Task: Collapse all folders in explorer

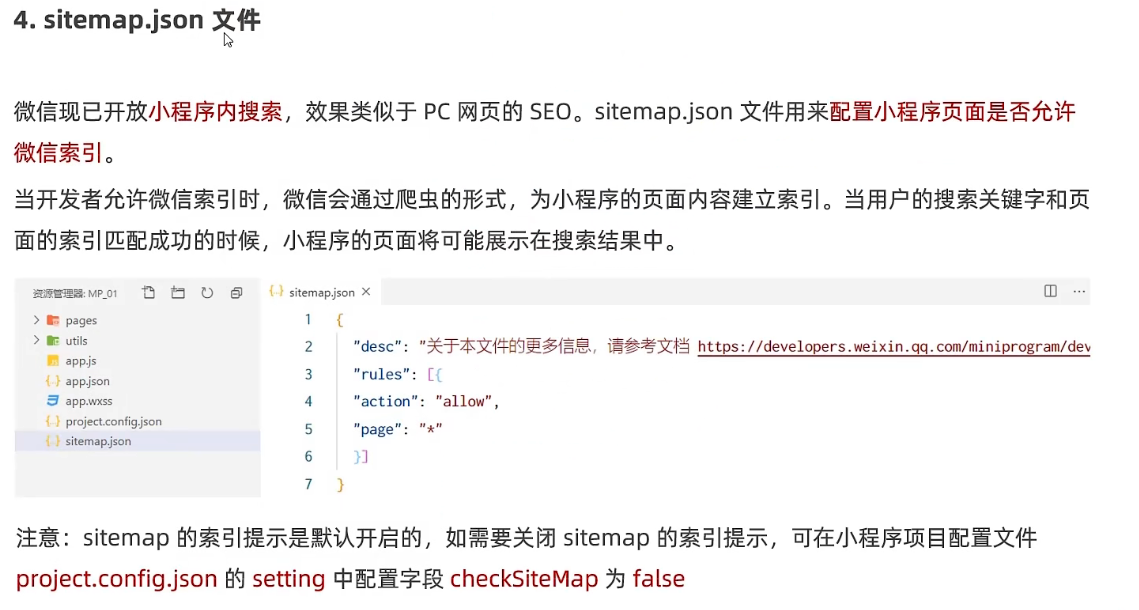Action: pyautogui.click(x=236, y=293)
